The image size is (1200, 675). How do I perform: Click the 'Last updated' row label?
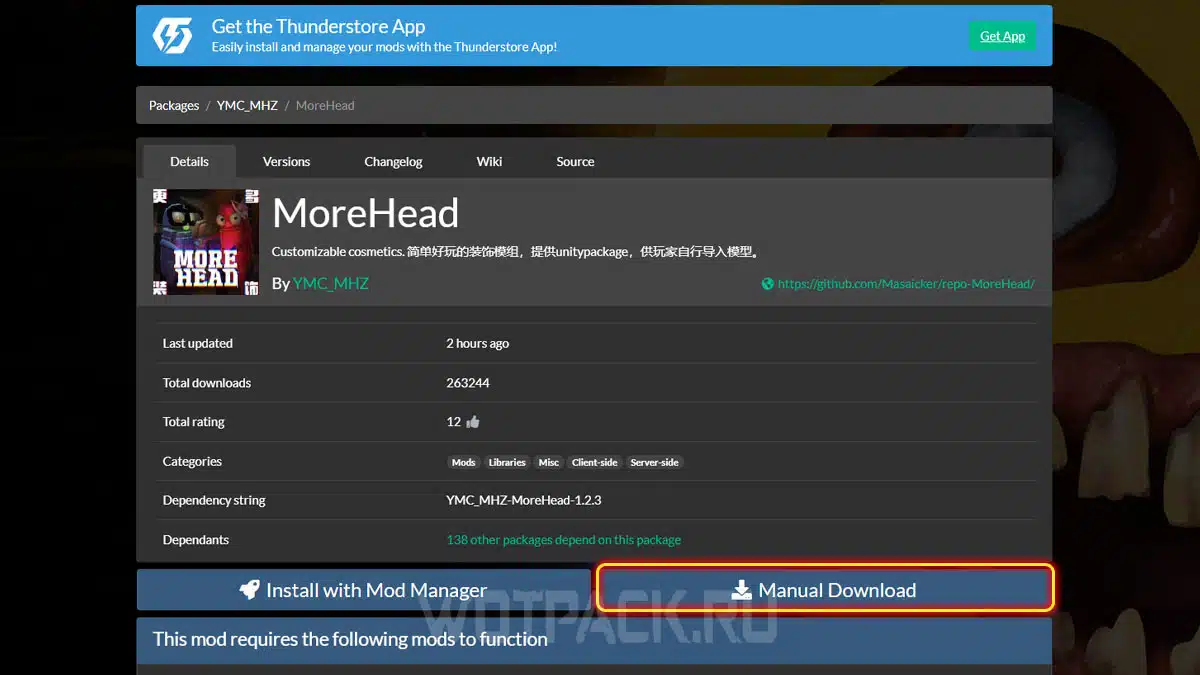coord(198,343)
